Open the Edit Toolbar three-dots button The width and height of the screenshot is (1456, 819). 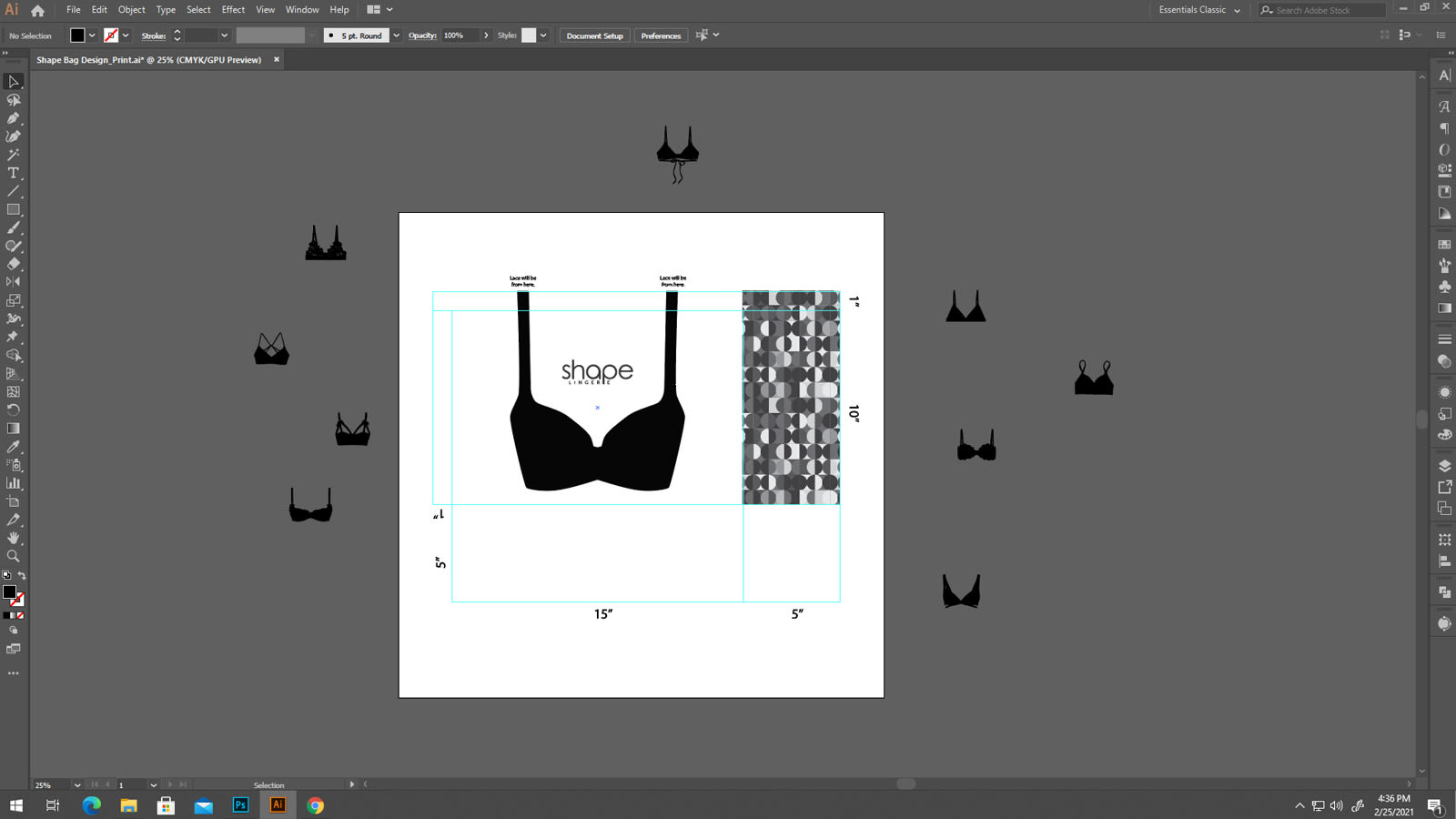click(13, 673)
